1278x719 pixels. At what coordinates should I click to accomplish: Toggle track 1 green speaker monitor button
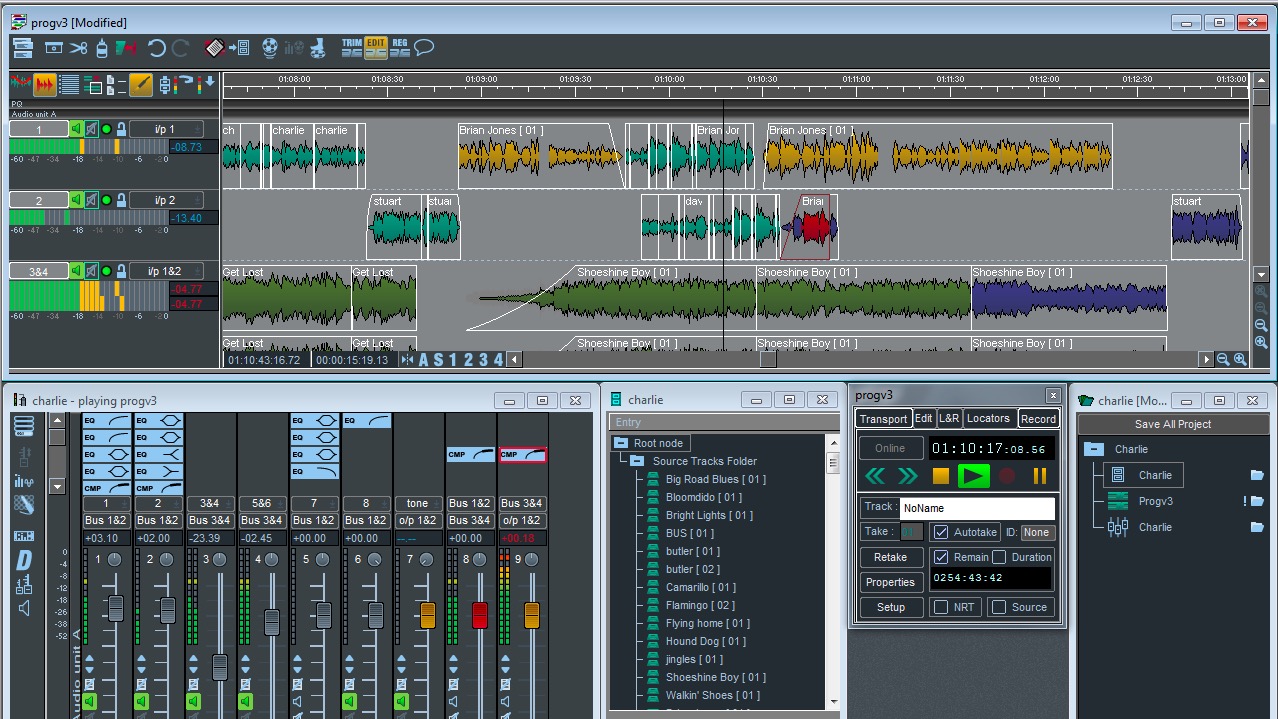(x=76, y=129)
